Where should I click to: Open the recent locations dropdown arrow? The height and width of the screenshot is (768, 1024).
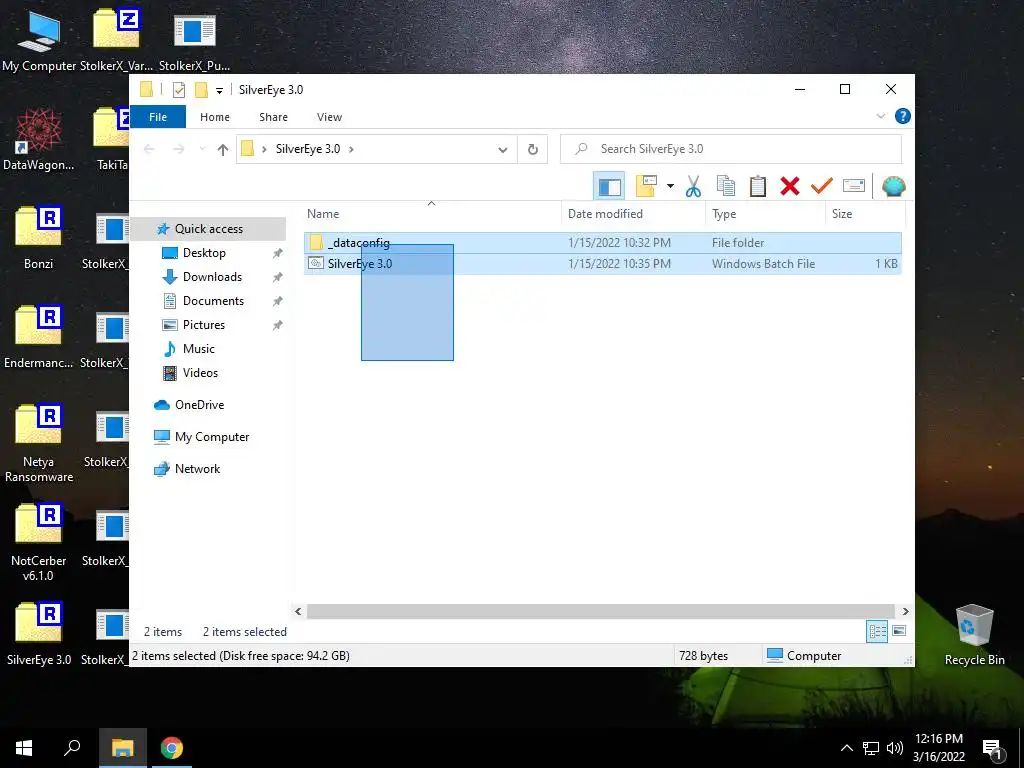coord(202,150)
